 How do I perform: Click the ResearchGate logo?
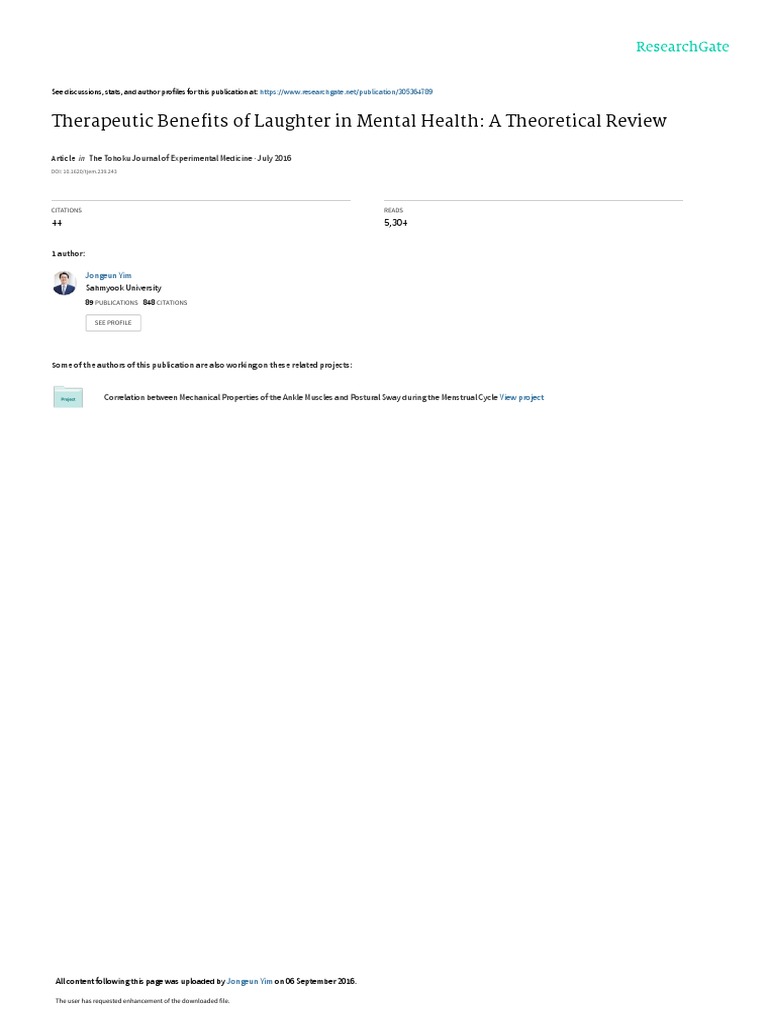[682, 46]
